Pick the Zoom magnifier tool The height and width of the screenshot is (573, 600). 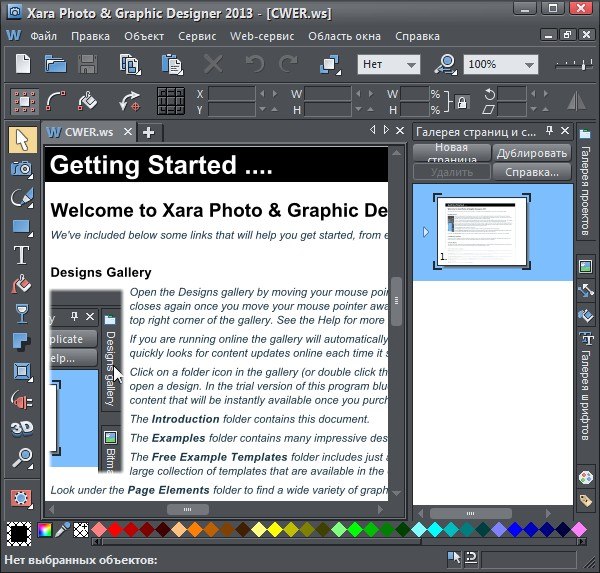click(21, 458)
